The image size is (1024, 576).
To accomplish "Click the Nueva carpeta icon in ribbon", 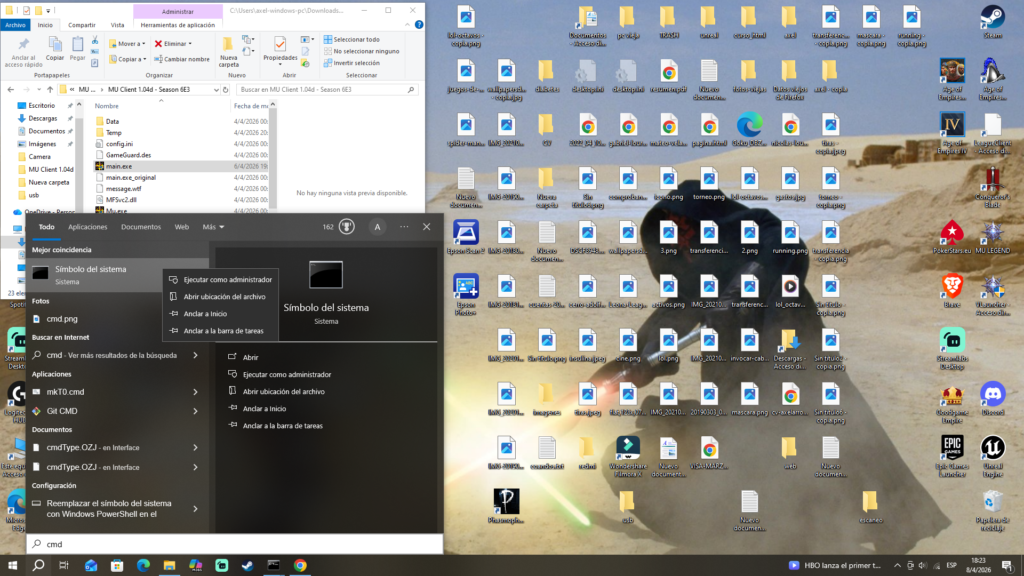I will click(229, 44).
